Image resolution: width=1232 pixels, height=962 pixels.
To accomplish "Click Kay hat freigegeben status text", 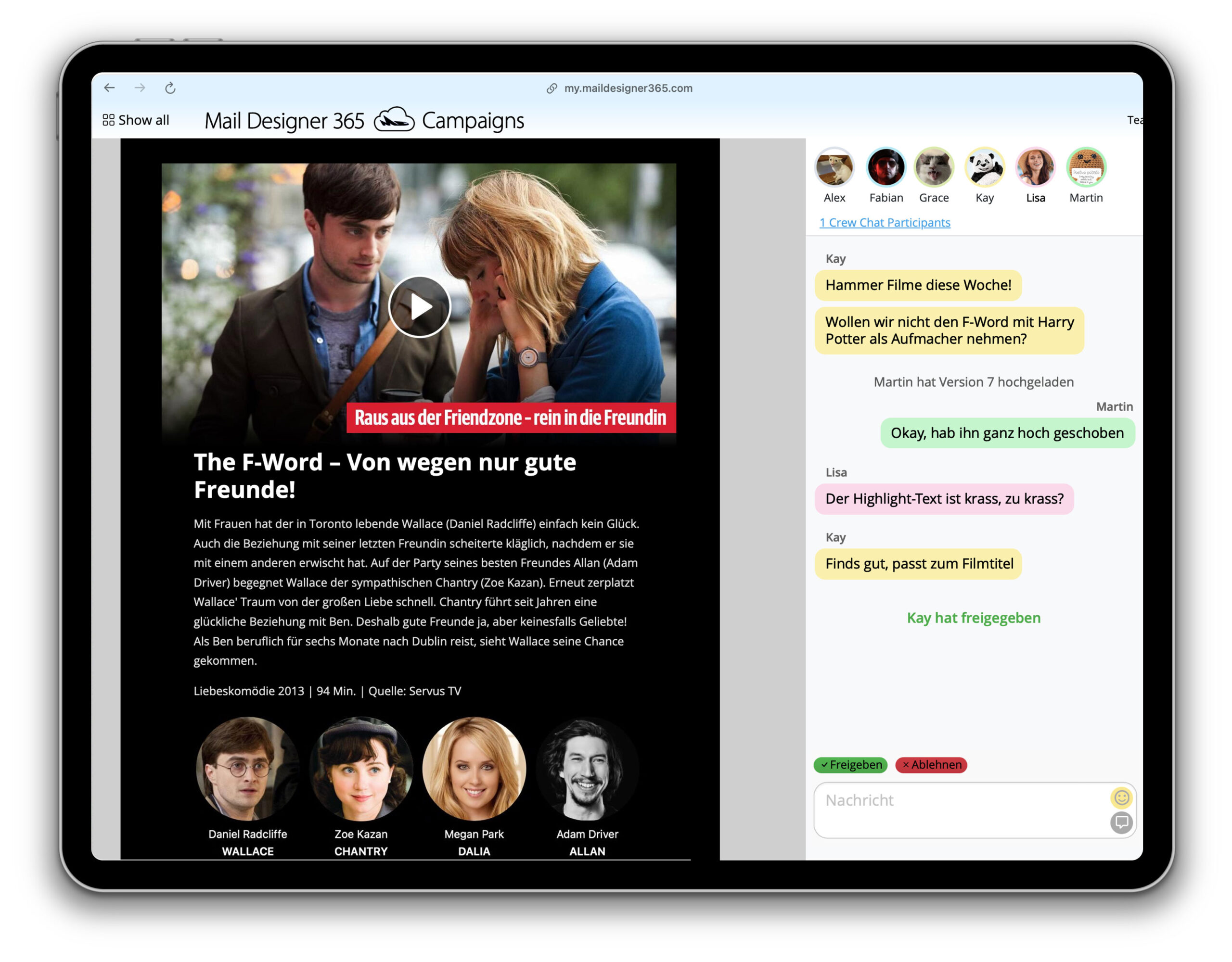I will click(x=973, y=618).
